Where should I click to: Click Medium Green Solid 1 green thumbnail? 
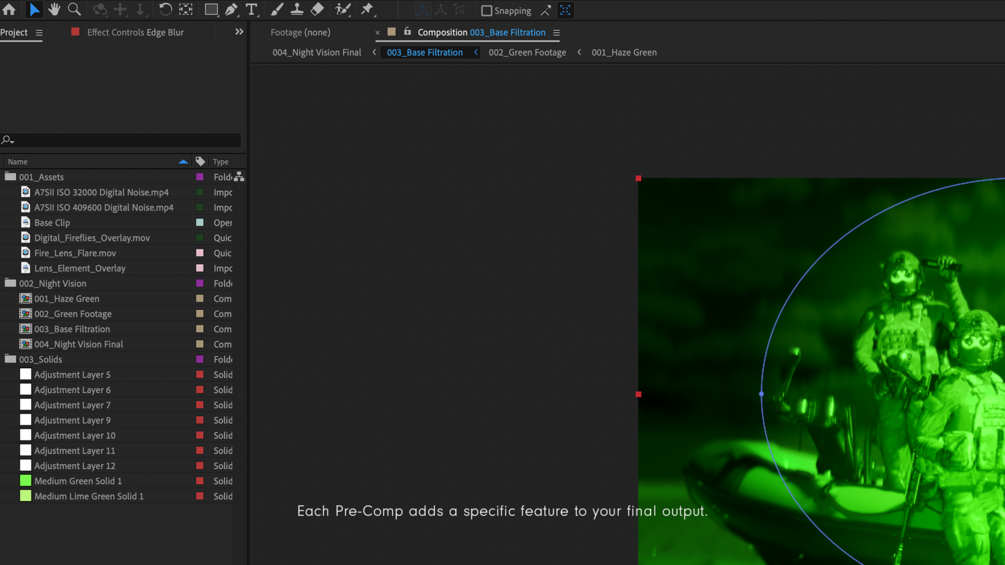(26, 480)
